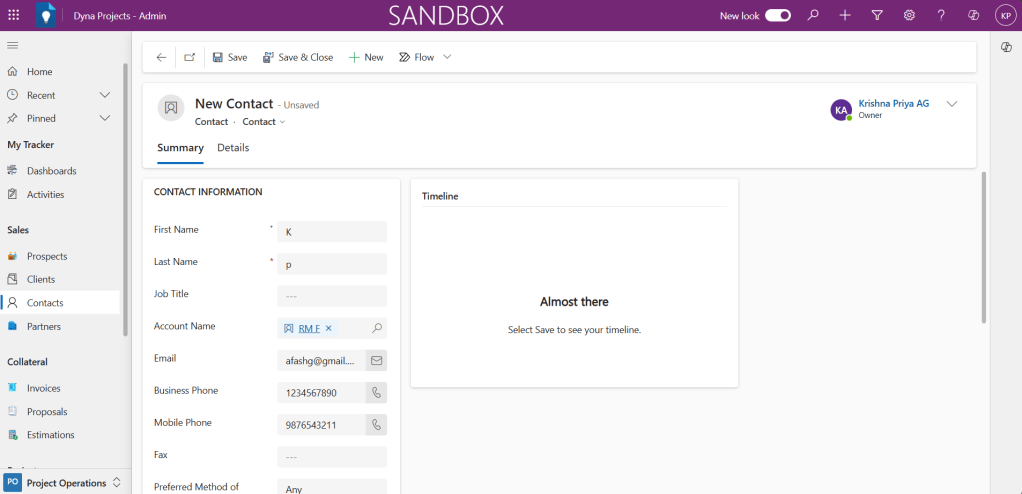The height and width of the screenshot is (494, 1022).
Task: Click the Job Title input field
Action: [331, 296]
